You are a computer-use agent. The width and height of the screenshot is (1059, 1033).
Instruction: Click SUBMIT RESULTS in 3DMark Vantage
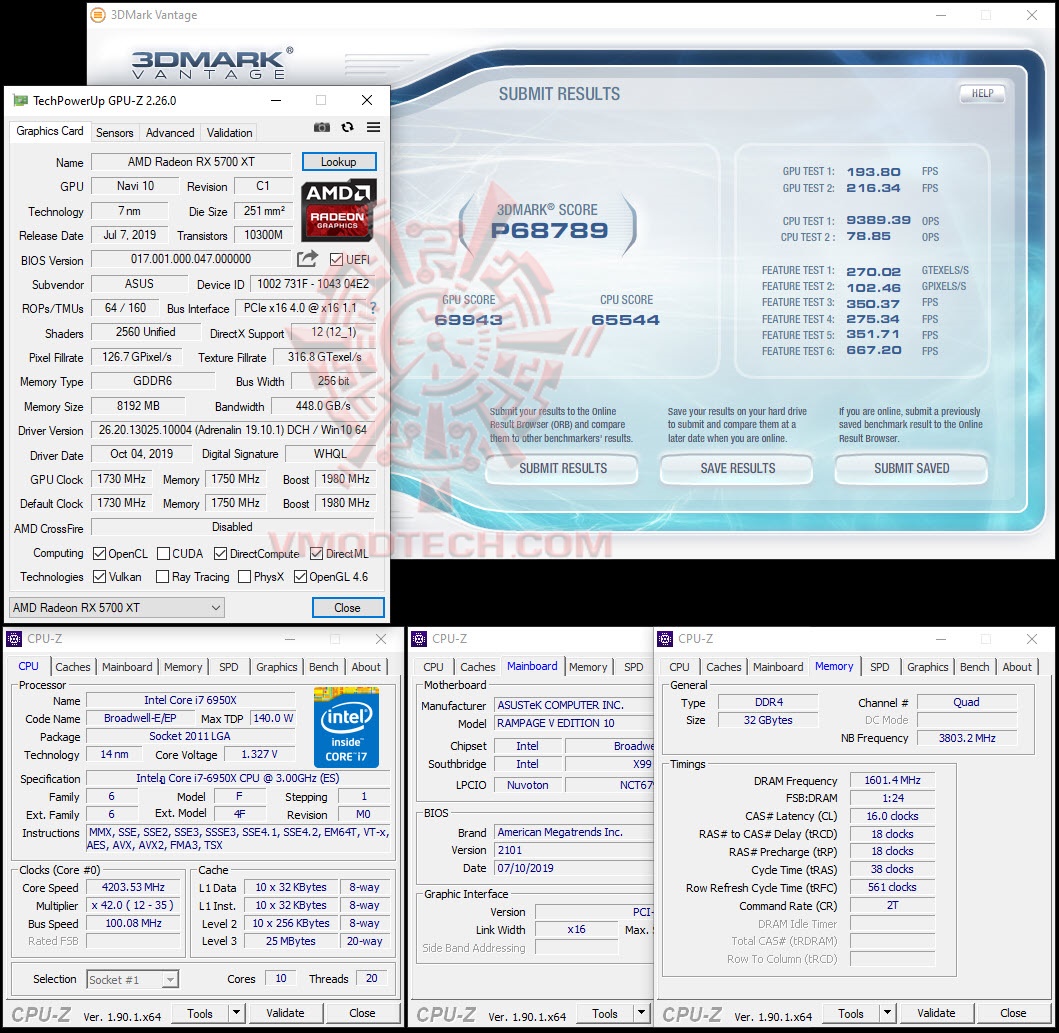[563, 469]
